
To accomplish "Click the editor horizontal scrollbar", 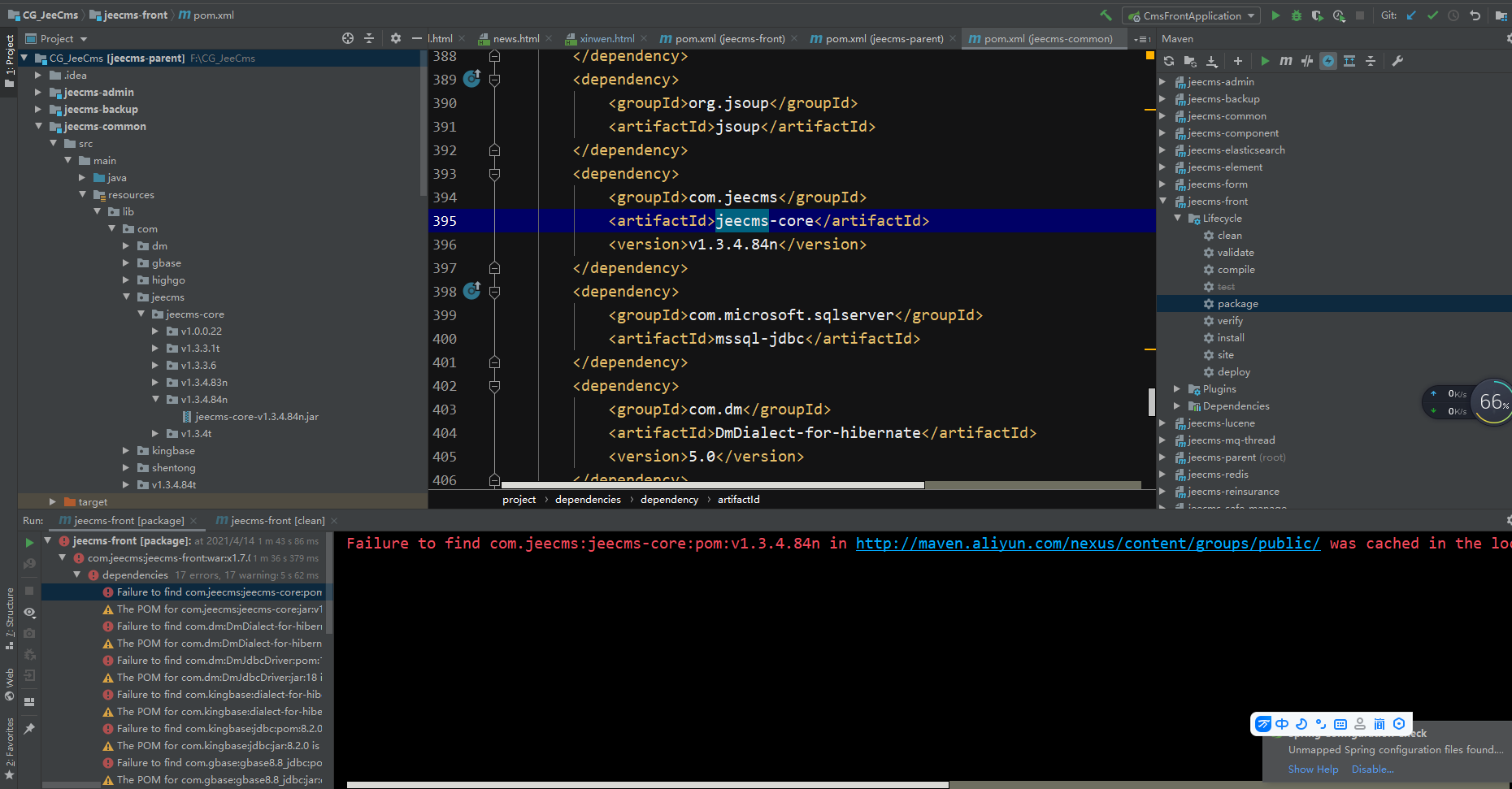I will coord(712,485).
